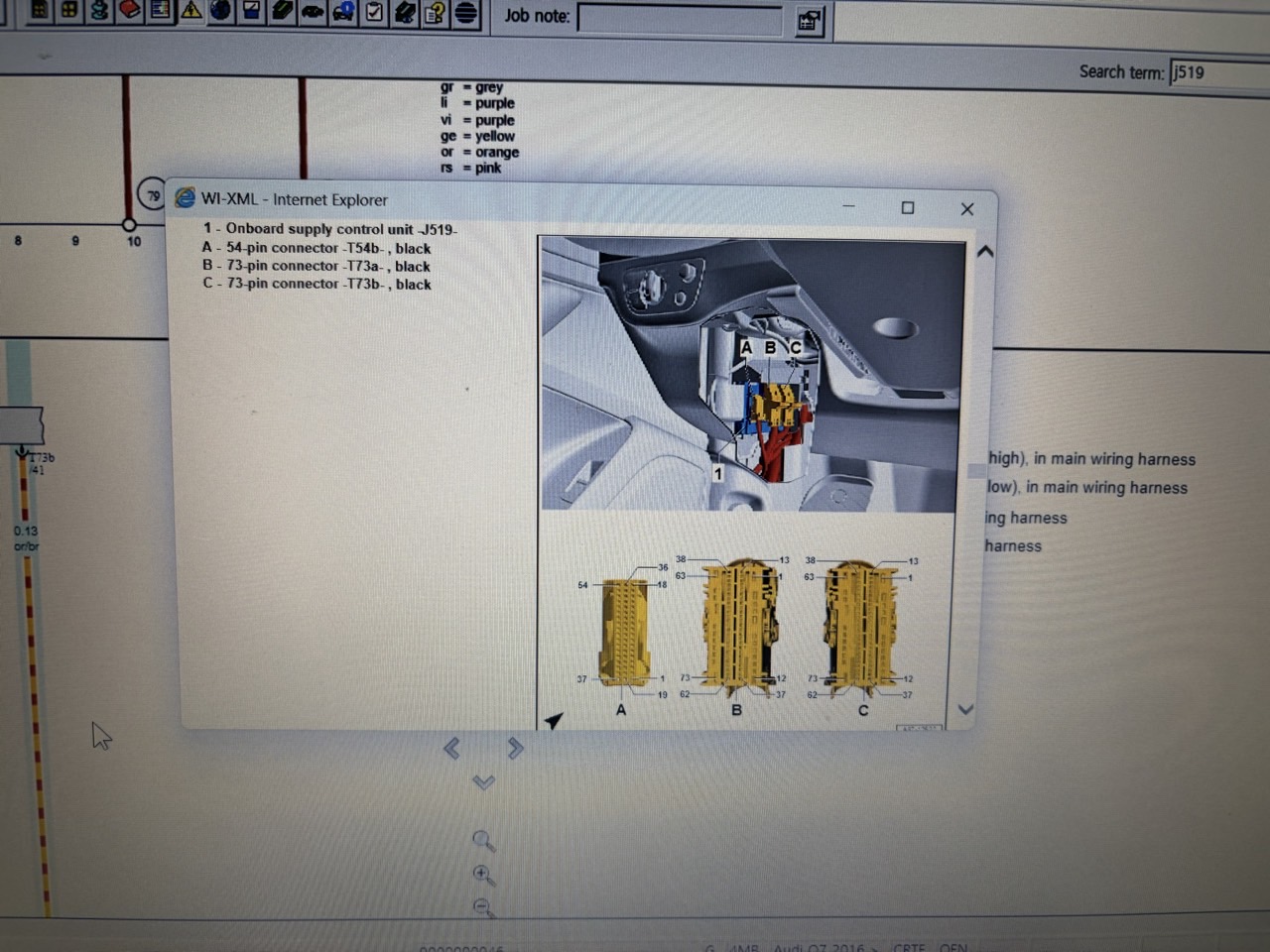Click the plain magnifier reset zoom icon
Viewport: 1270px width, 952px height.
(x=483, y=841)
